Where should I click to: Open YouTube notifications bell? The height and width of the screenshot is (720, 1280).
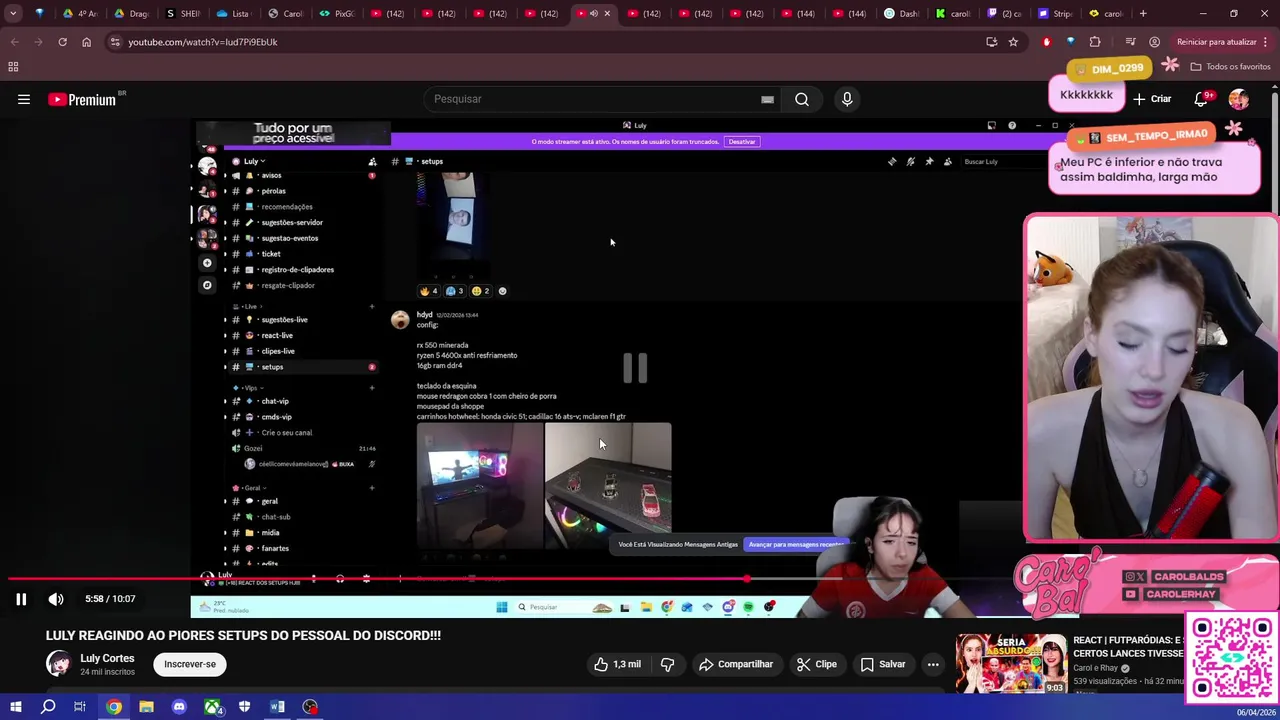(1201, 99)
